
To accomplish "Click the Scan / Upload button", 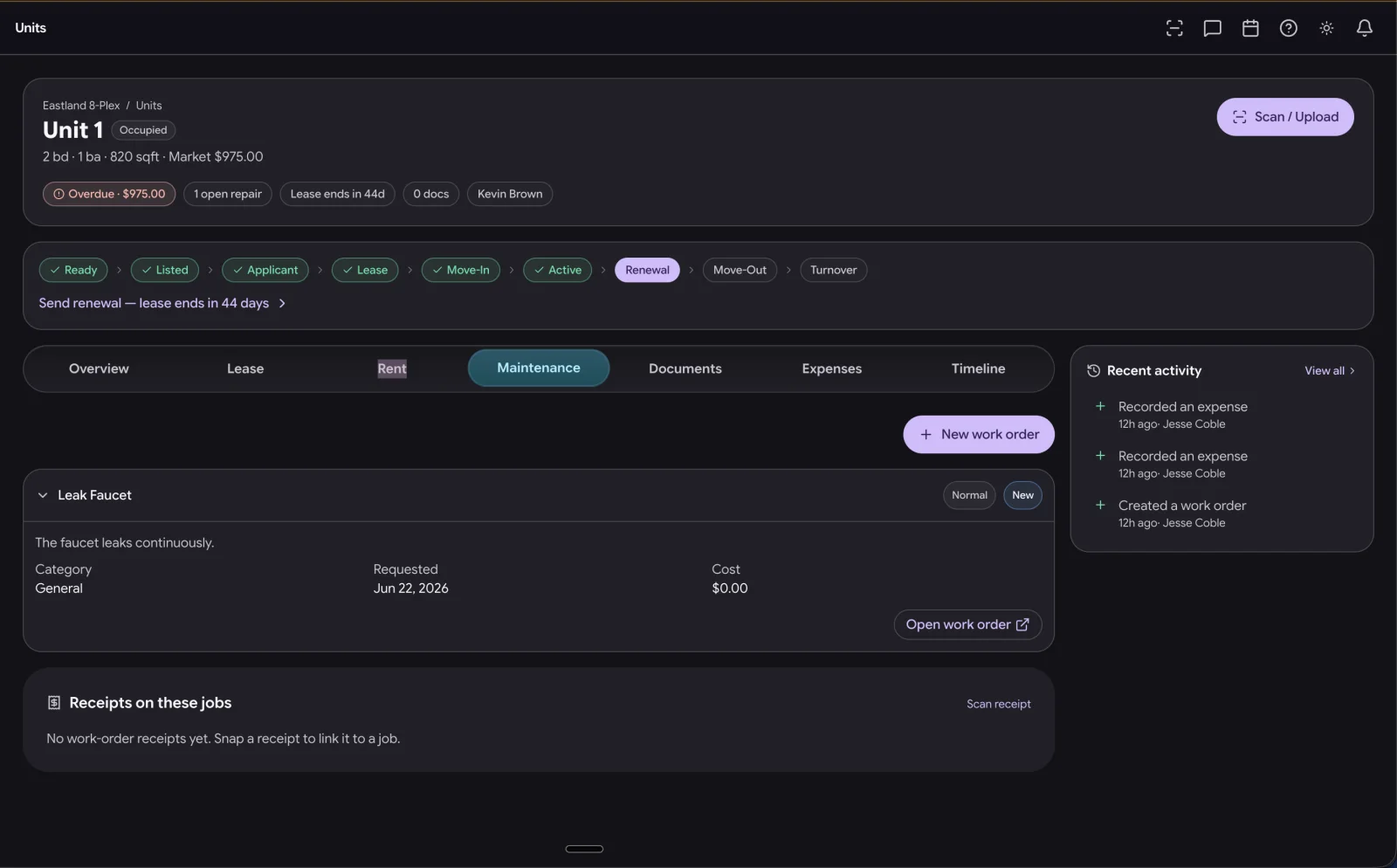I will [1284, 117].
